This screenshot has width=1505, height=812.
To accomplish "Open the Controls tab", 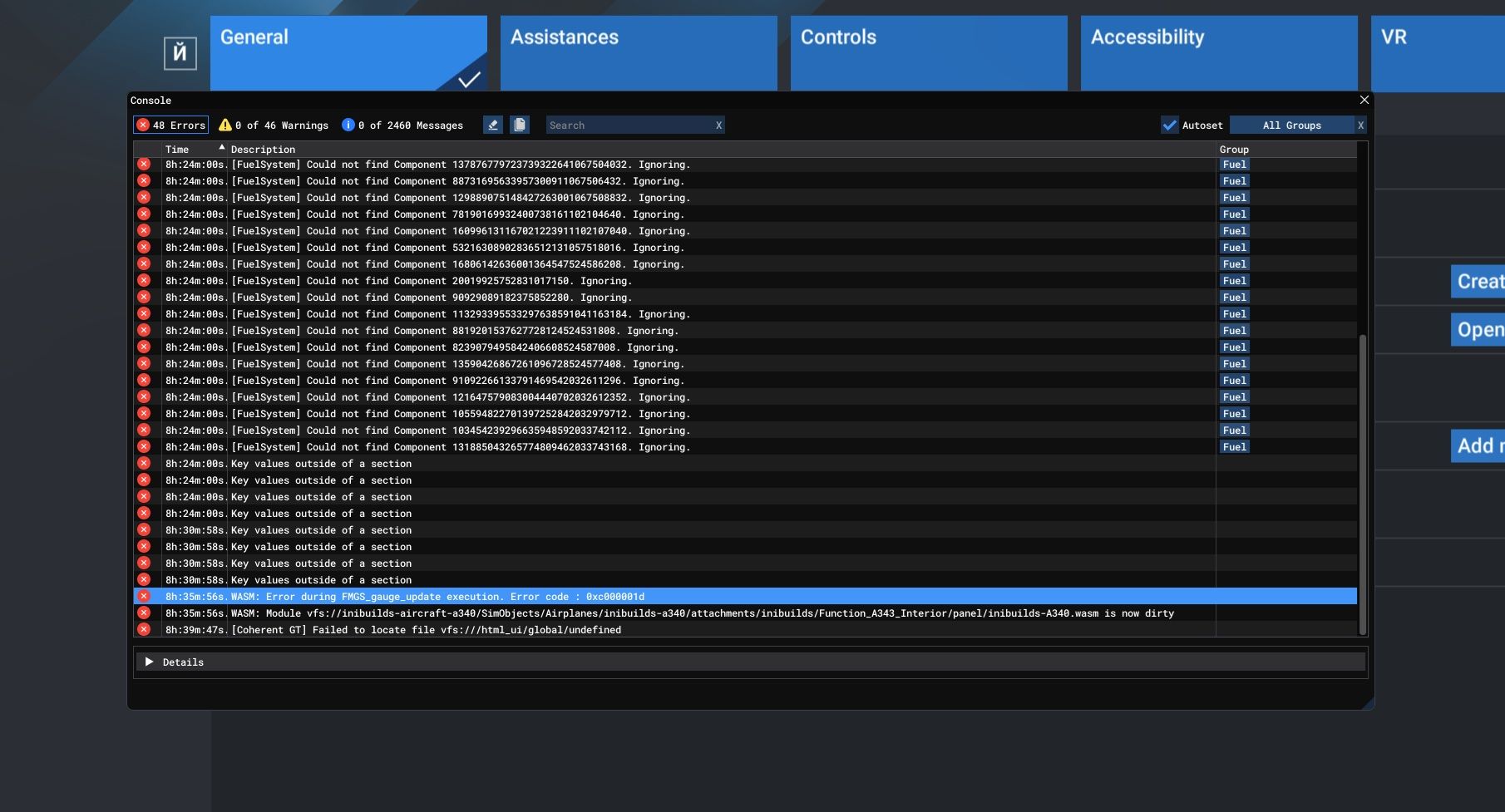I will point(928,52).
